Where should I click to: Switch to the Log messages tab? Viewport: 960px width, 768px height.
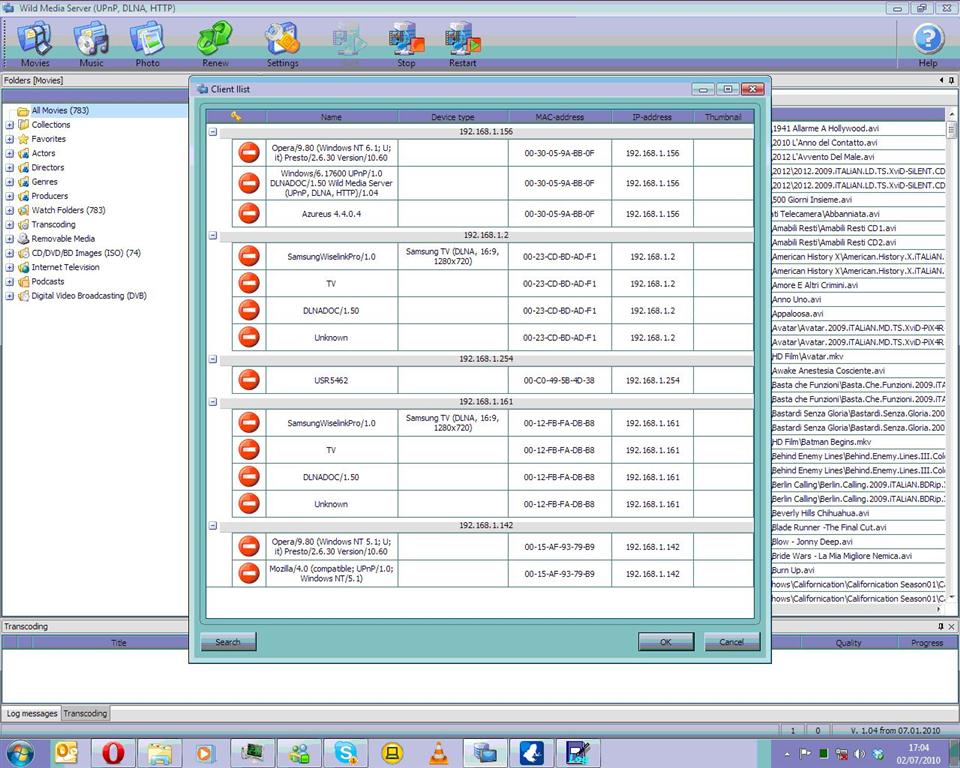(x=32, y=713)
